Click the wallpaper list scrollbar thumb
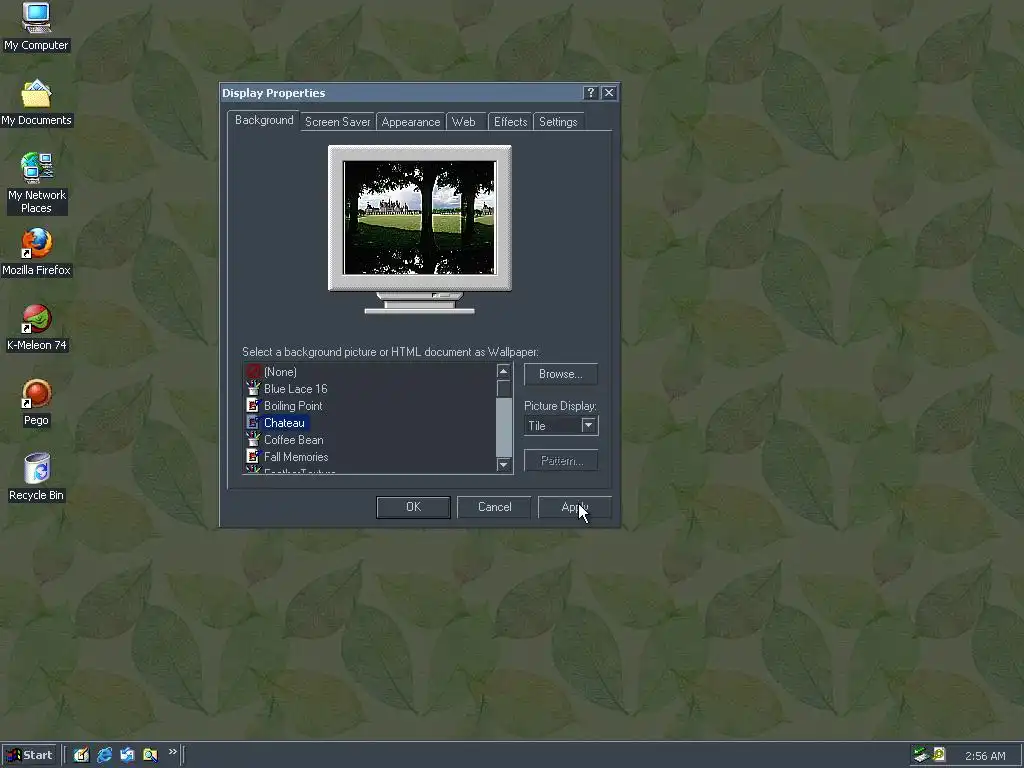This screenshot has width=1024, height=768. click(x=504, y=389)
